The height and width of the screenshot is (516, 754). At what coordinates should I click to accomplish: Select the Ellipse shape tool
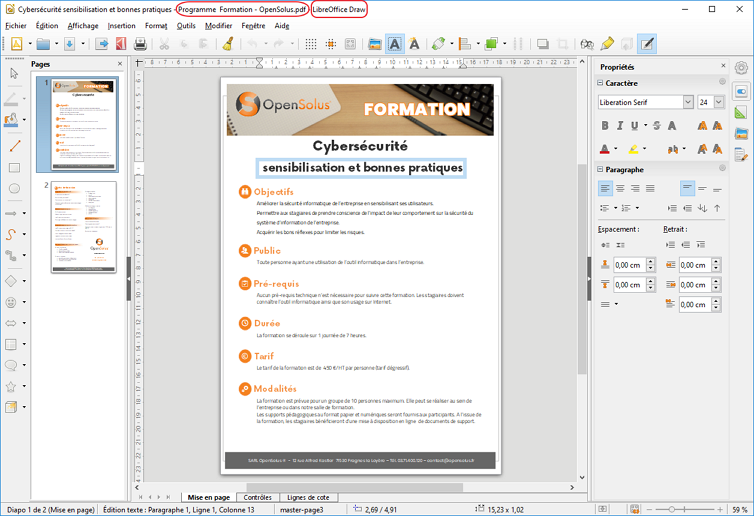[x=14, y=189]
